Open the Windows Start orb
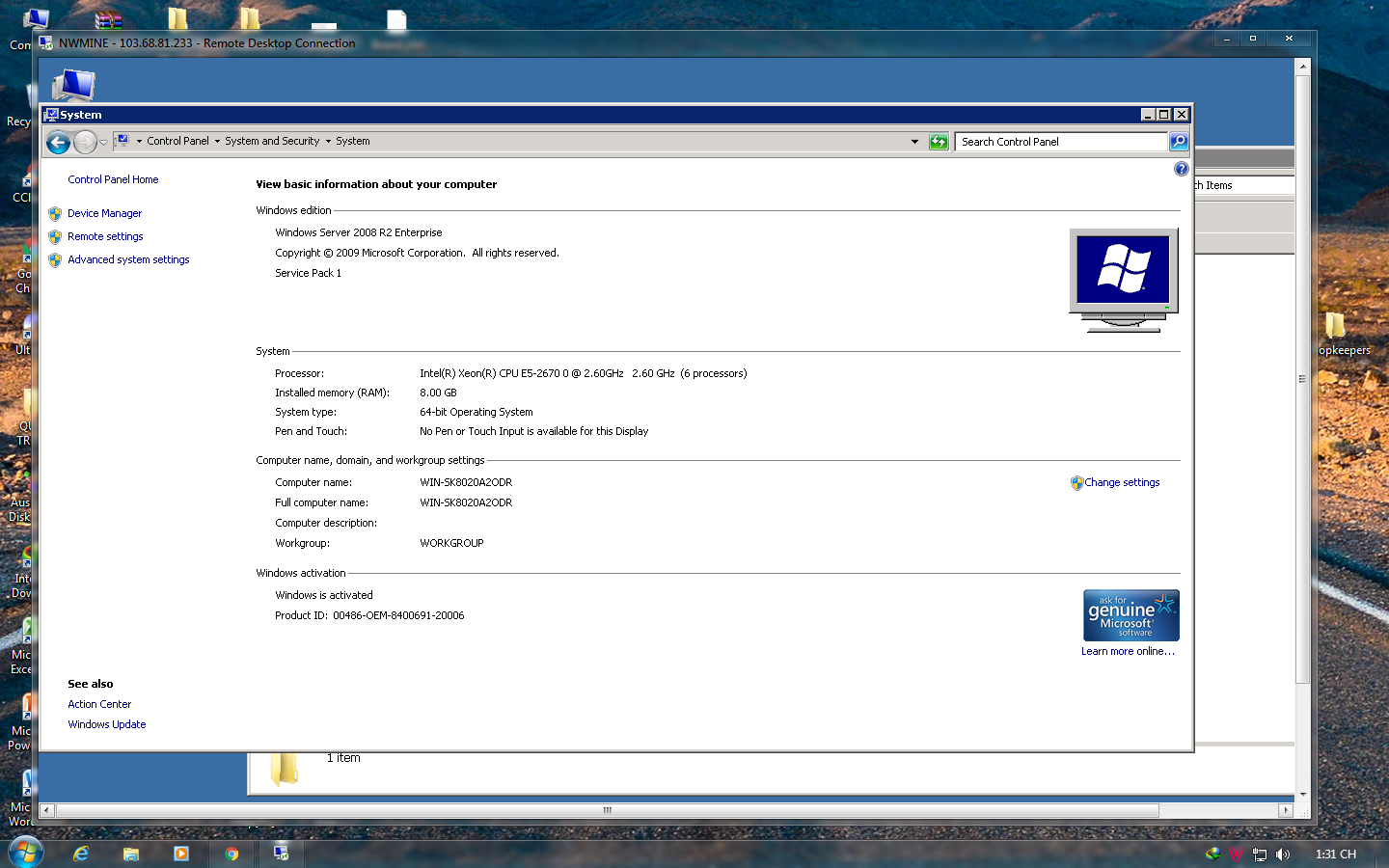This screenshot has height=868, width=1389. (x=26, y=853)
